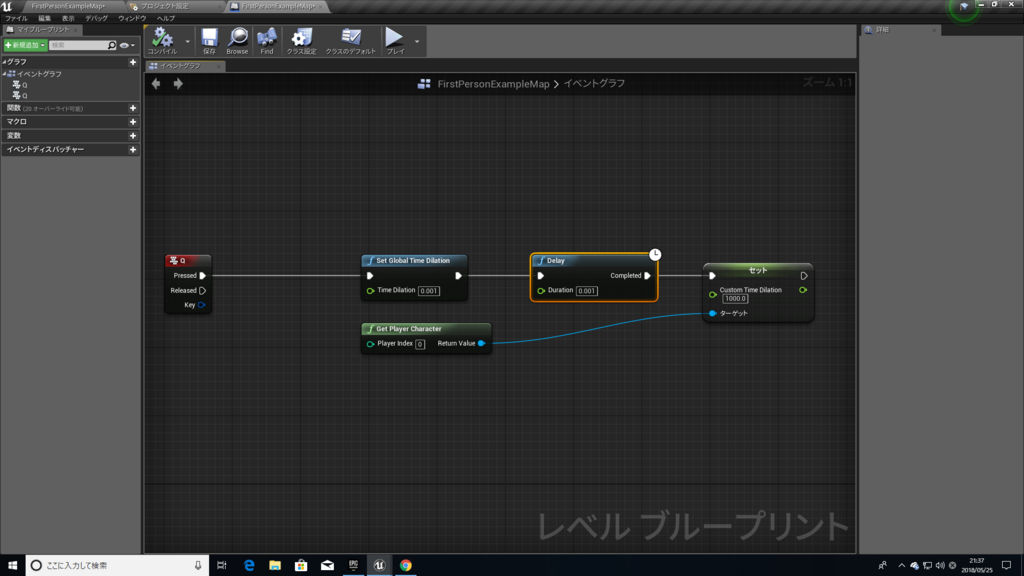
Task: Click the green Add New button
Action: click(25, 45)
